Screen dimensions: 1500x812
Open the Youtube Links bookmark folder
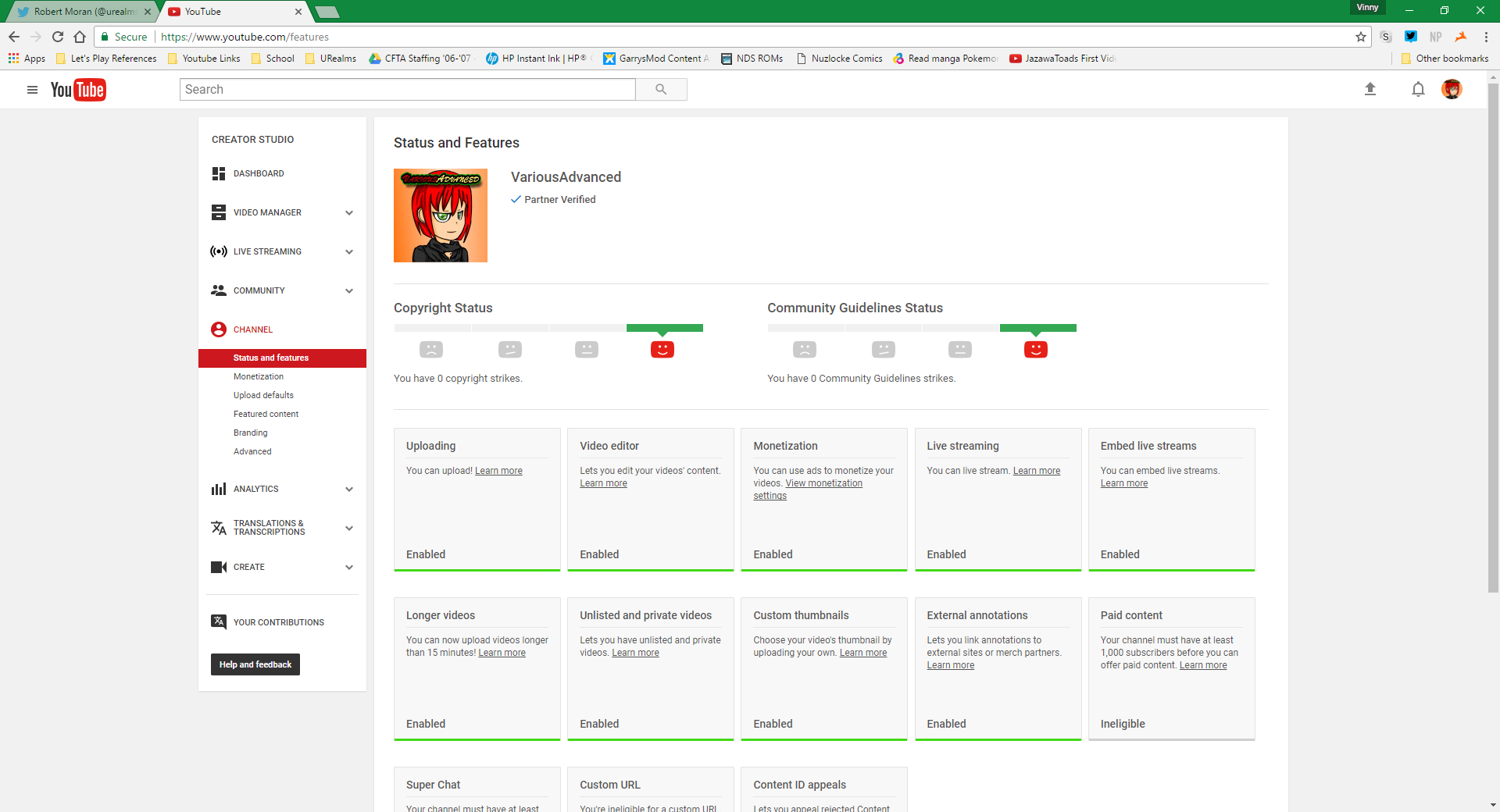point(205,59)
